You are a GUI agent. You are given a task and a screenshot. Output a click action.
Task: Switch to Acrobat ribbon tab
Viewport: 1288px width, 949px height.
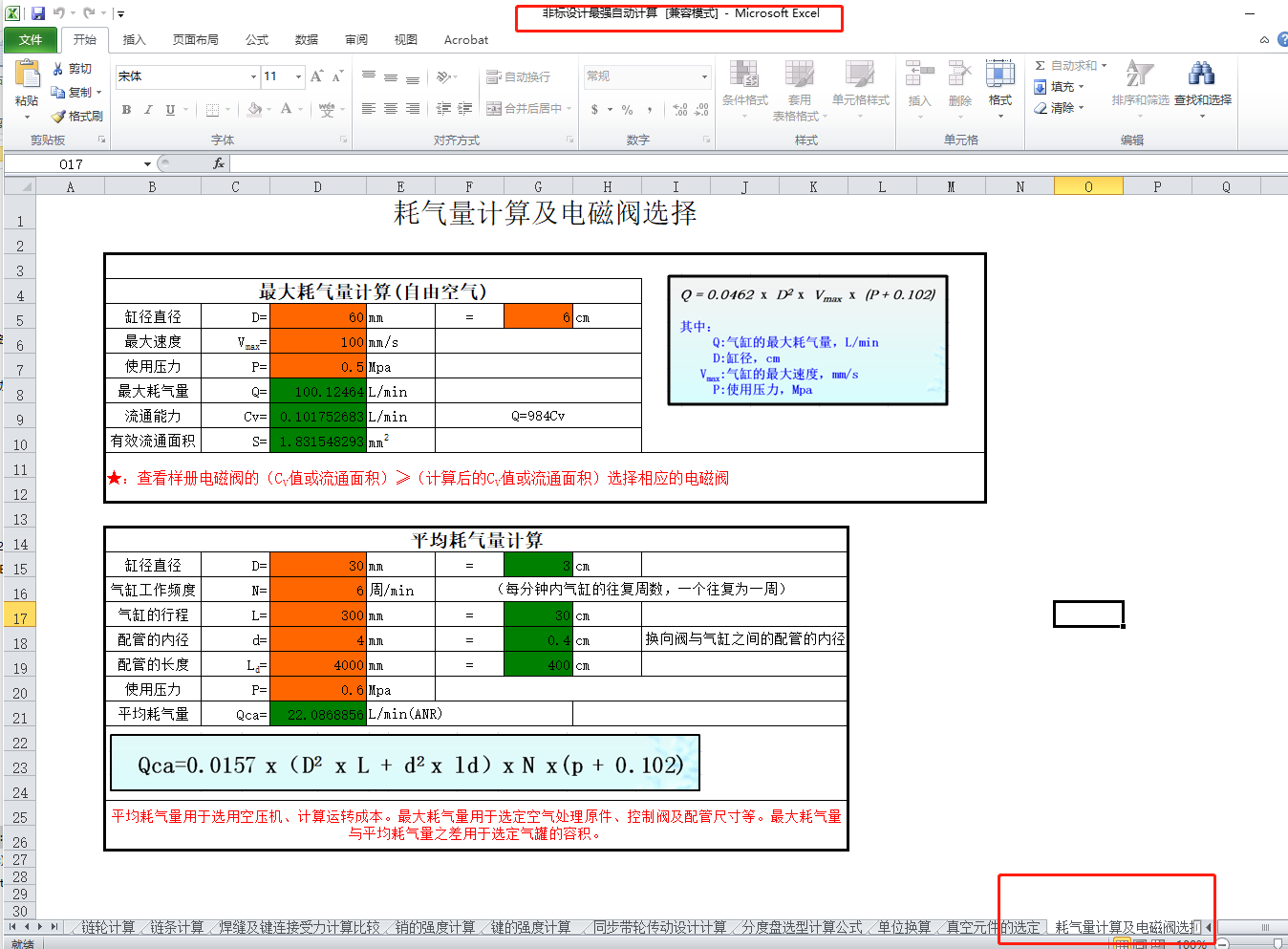[466, 40]
